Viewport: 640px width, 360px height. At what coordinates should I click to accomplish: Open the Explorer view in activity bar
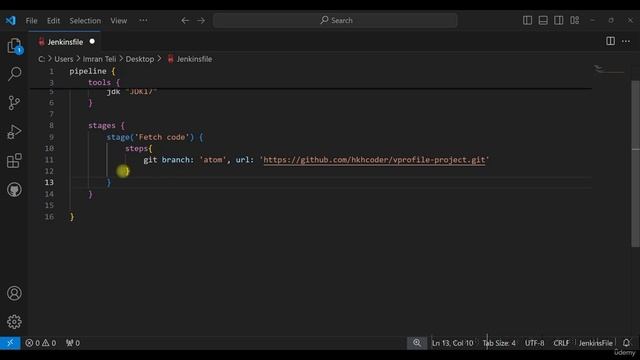coord(14,46)
